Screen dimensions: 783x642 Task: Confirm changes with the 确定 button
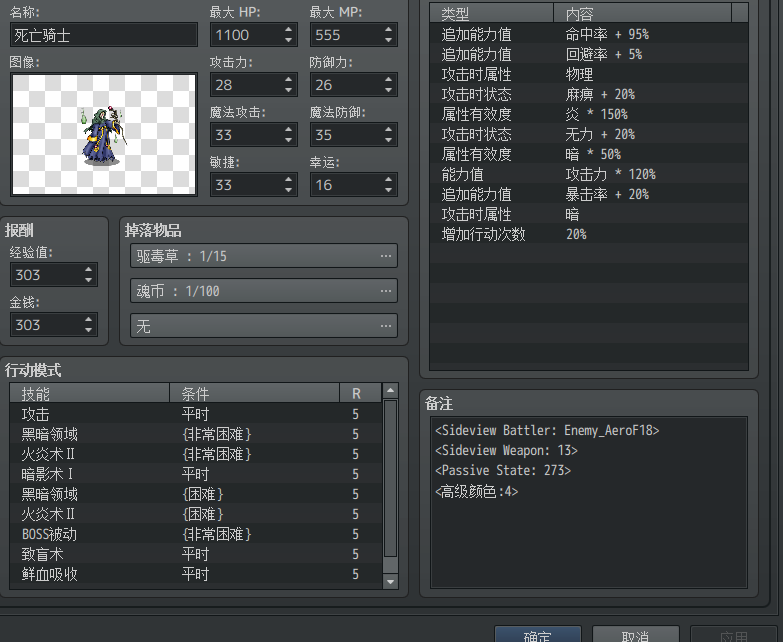coord(537,635)
